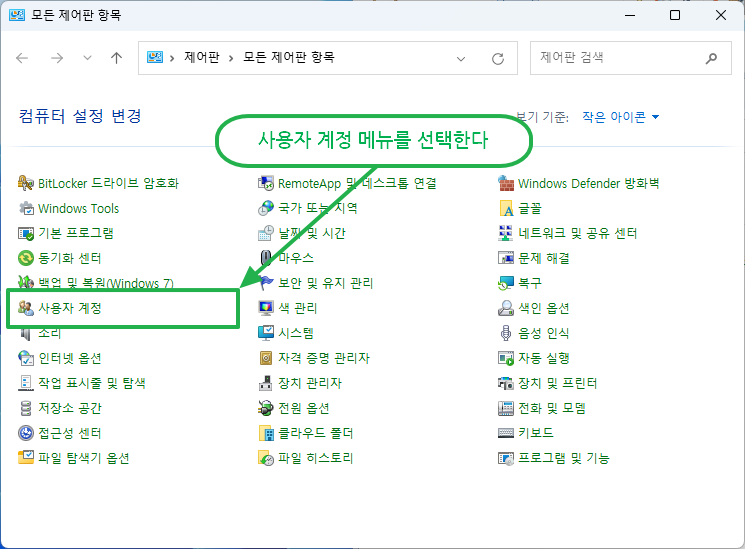Open the 보기 기준 작은 아이콘 dropdown
745x549 pixels.
click(621, 116)
